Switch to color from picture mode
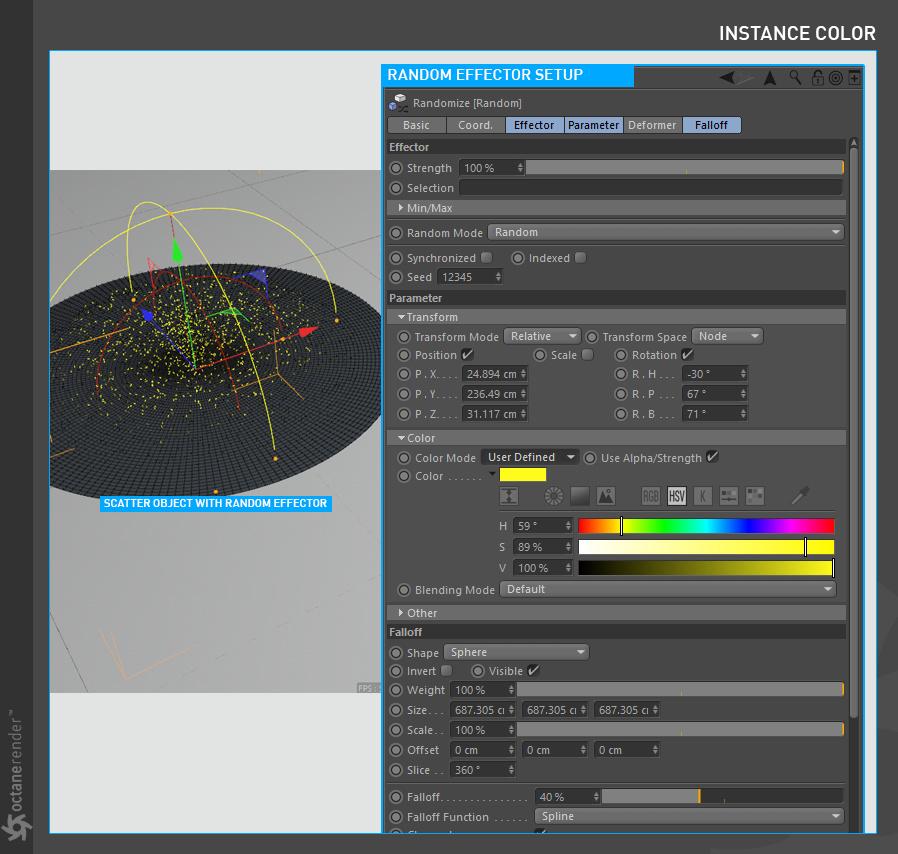 605,496
